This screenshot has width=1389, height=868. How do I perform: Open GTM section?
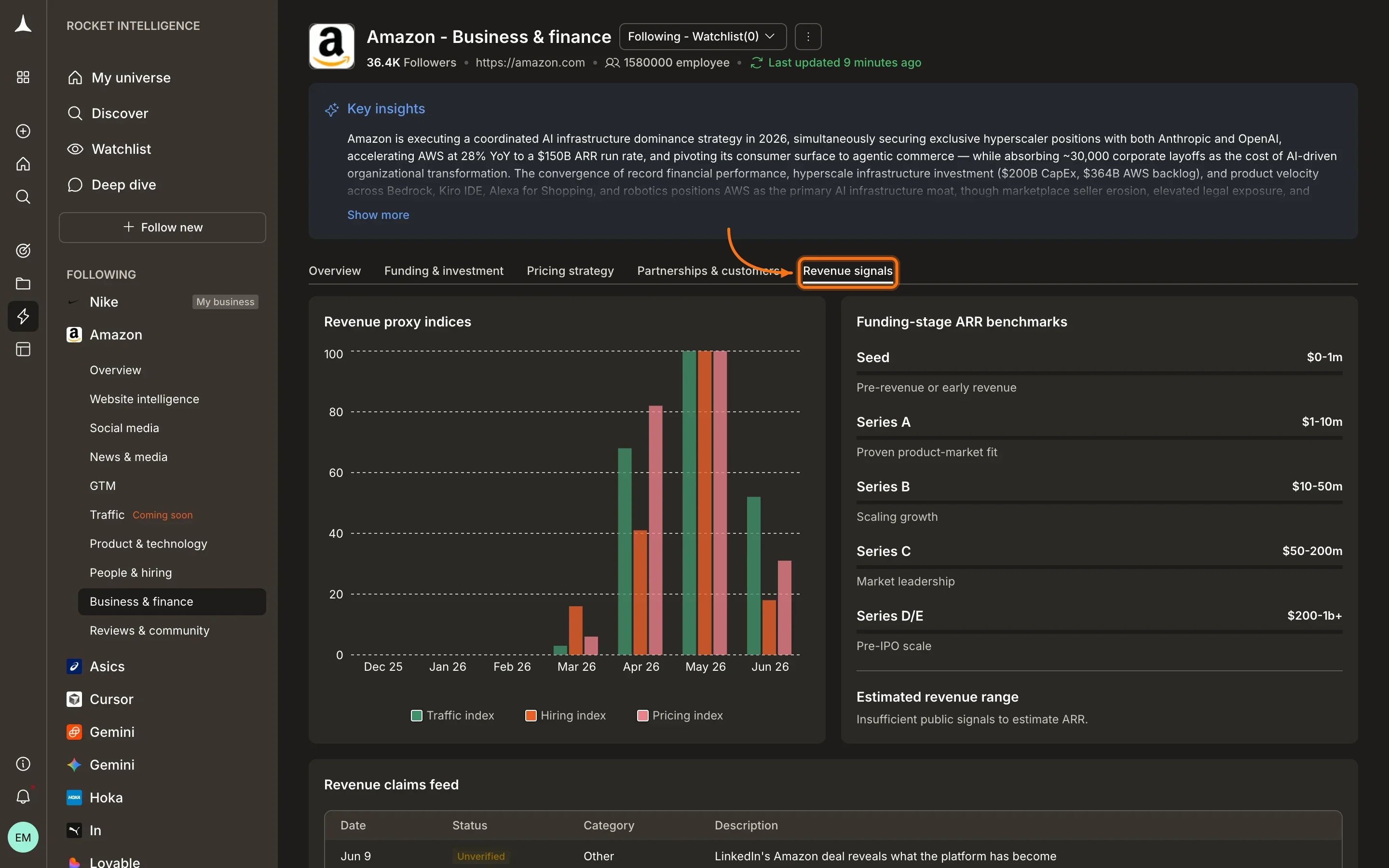(103, 486)
